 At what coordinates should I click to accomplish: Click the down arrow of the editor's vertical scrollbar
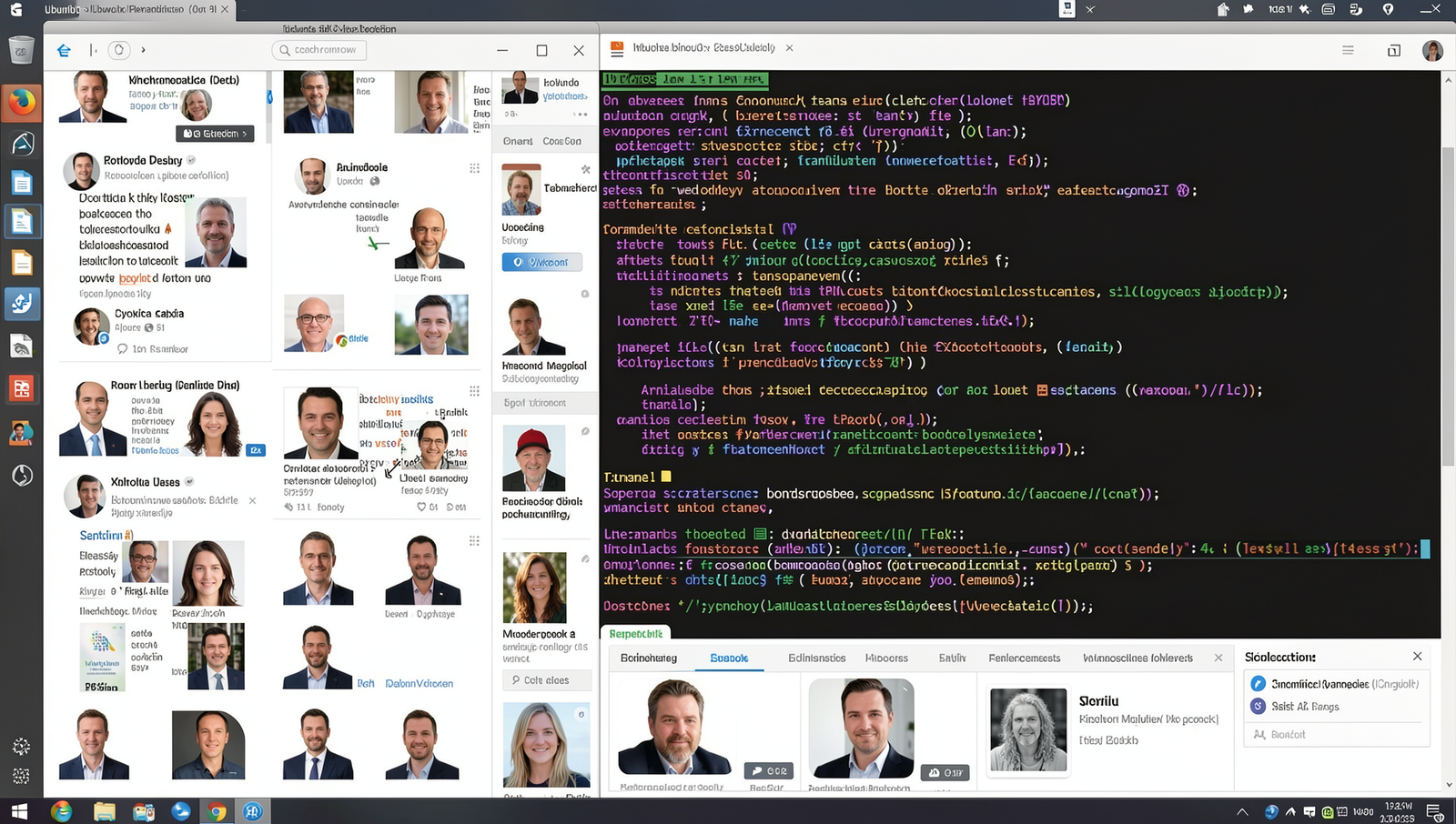(x=1449, y=784)
